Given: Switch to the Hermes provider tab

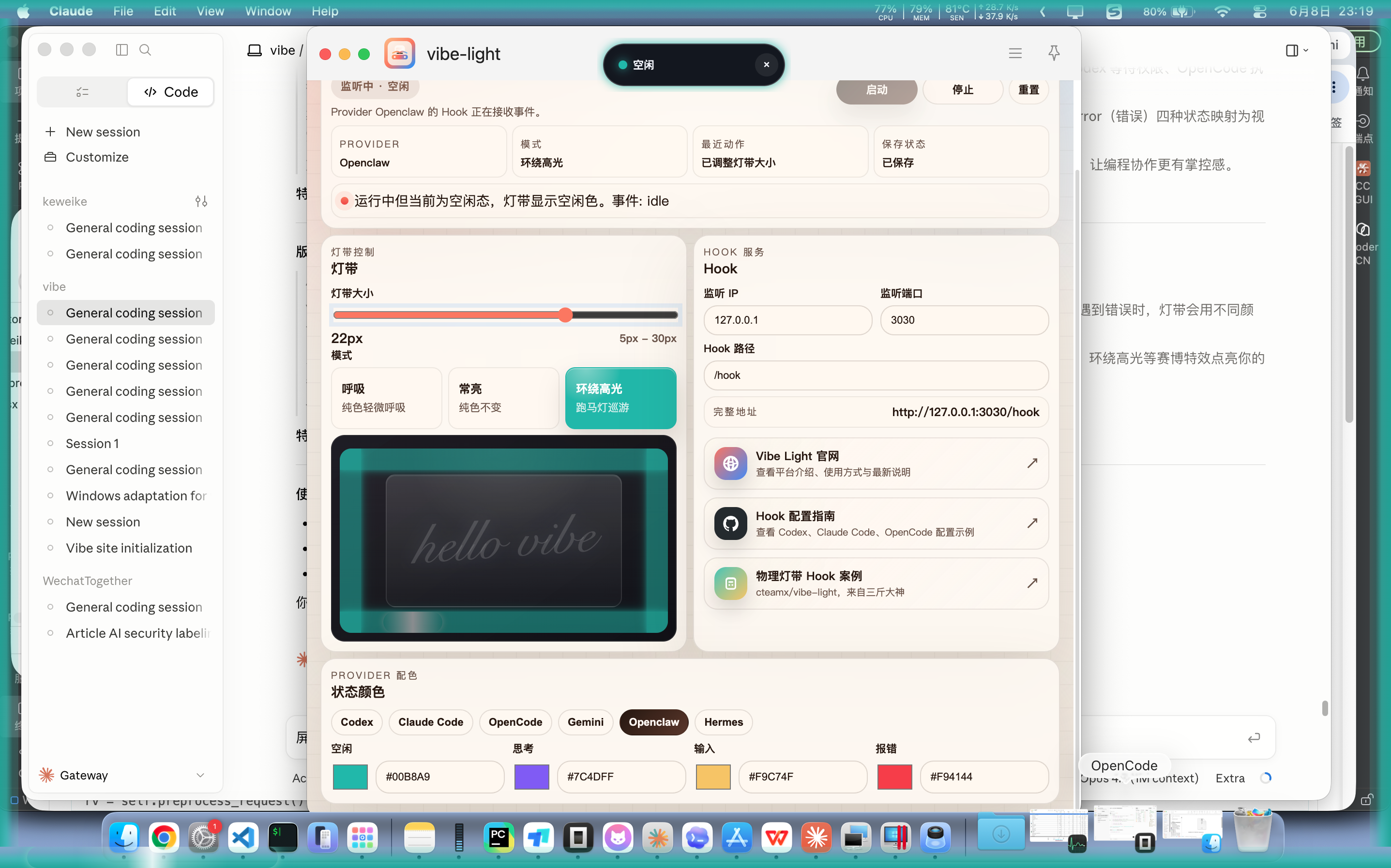Looking at the screenshot, I should click(724, 721).
